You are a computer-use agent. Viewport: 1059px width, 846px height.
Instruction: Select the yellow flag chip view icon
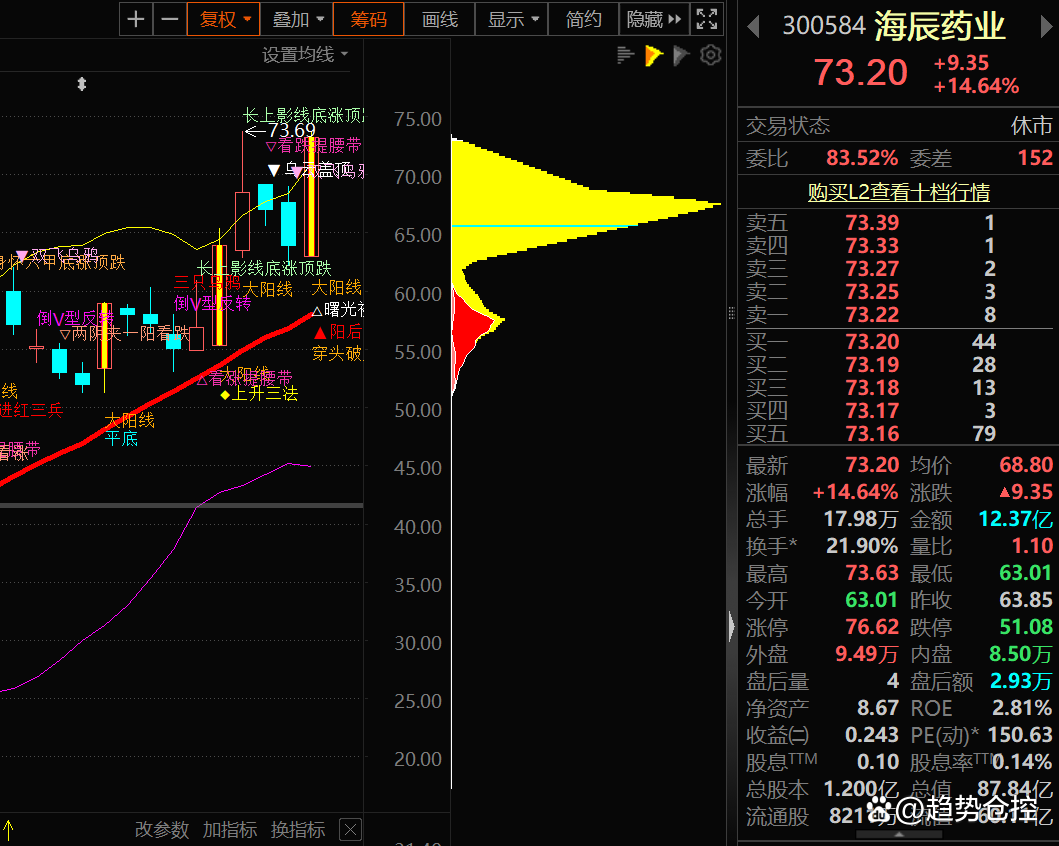pyautogui.click(x=654, y=55)
